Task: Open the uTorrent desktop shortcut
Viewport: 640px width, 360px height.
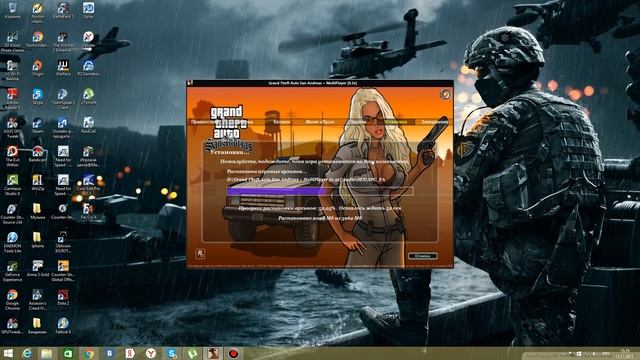Action: coord(88,96)
